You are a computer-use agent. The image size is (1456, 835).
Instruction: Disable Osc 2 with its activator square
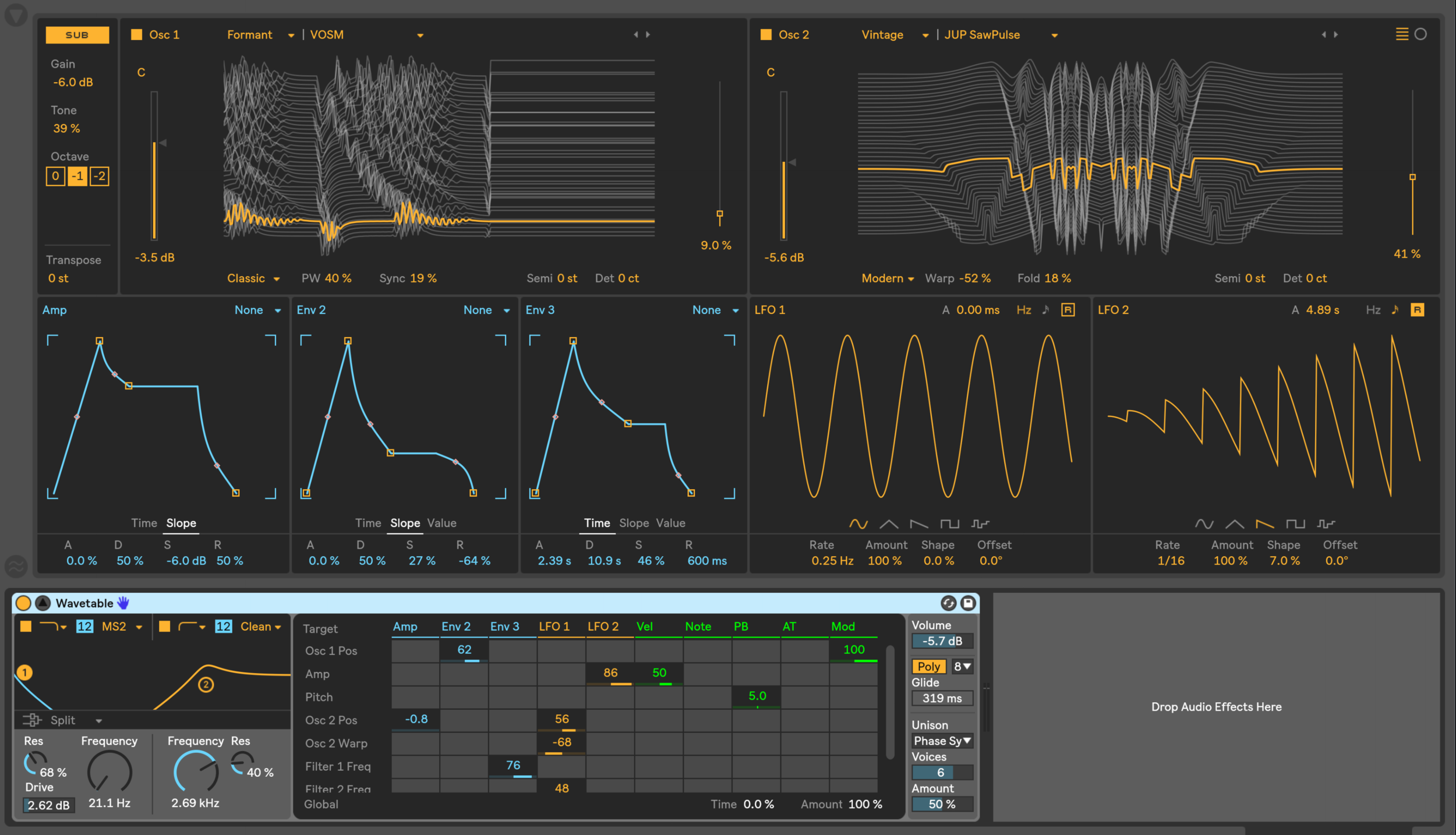pyautogui.click(x=766, y=35)
